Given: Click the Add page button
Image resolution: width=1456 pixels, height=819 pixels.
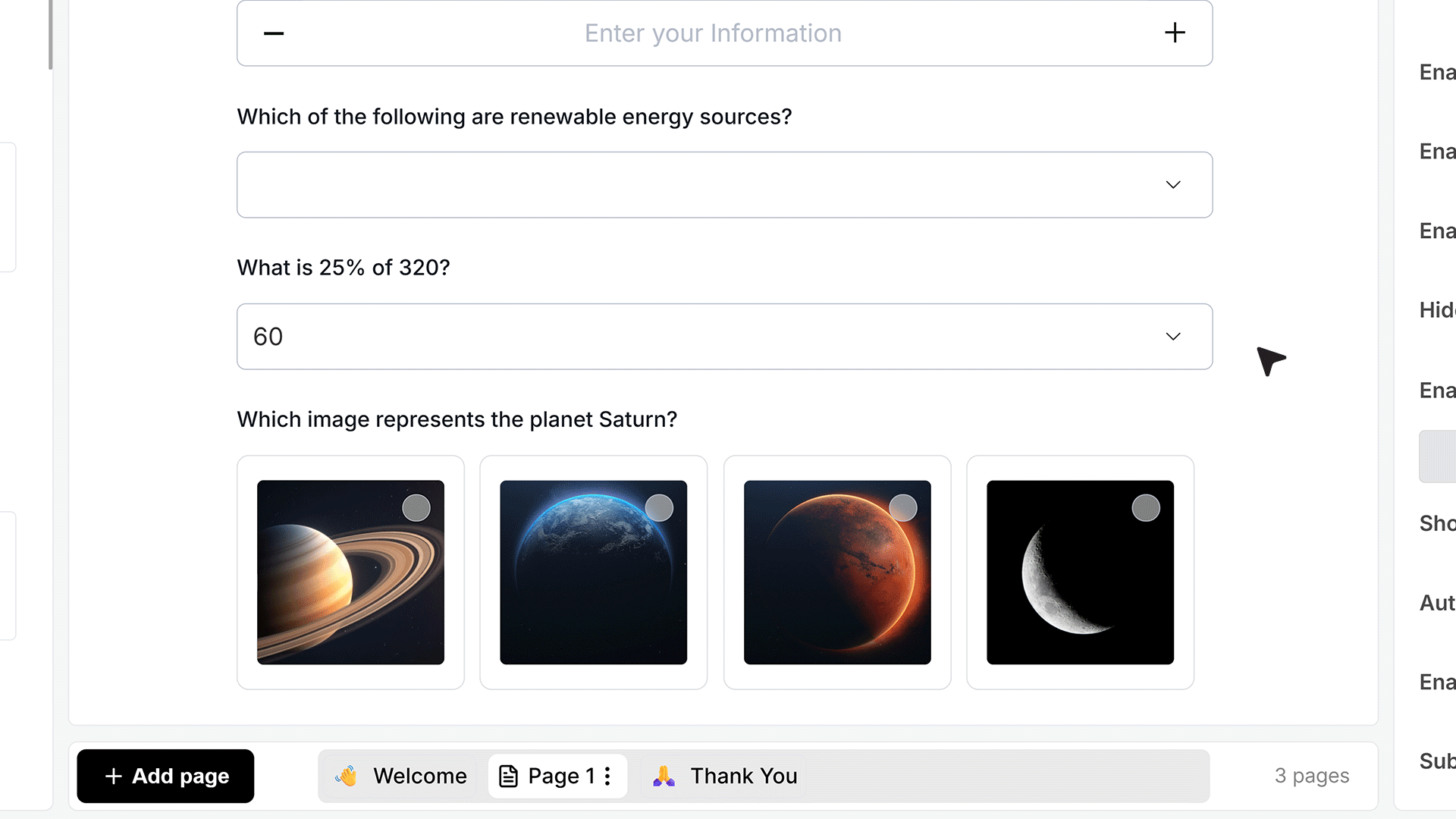Looking at the screenshot, I should (165, 776).
